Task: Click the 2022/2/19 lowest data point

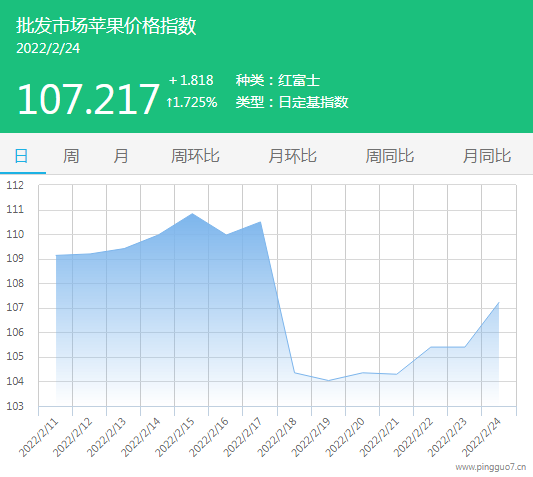Action: 328,380
